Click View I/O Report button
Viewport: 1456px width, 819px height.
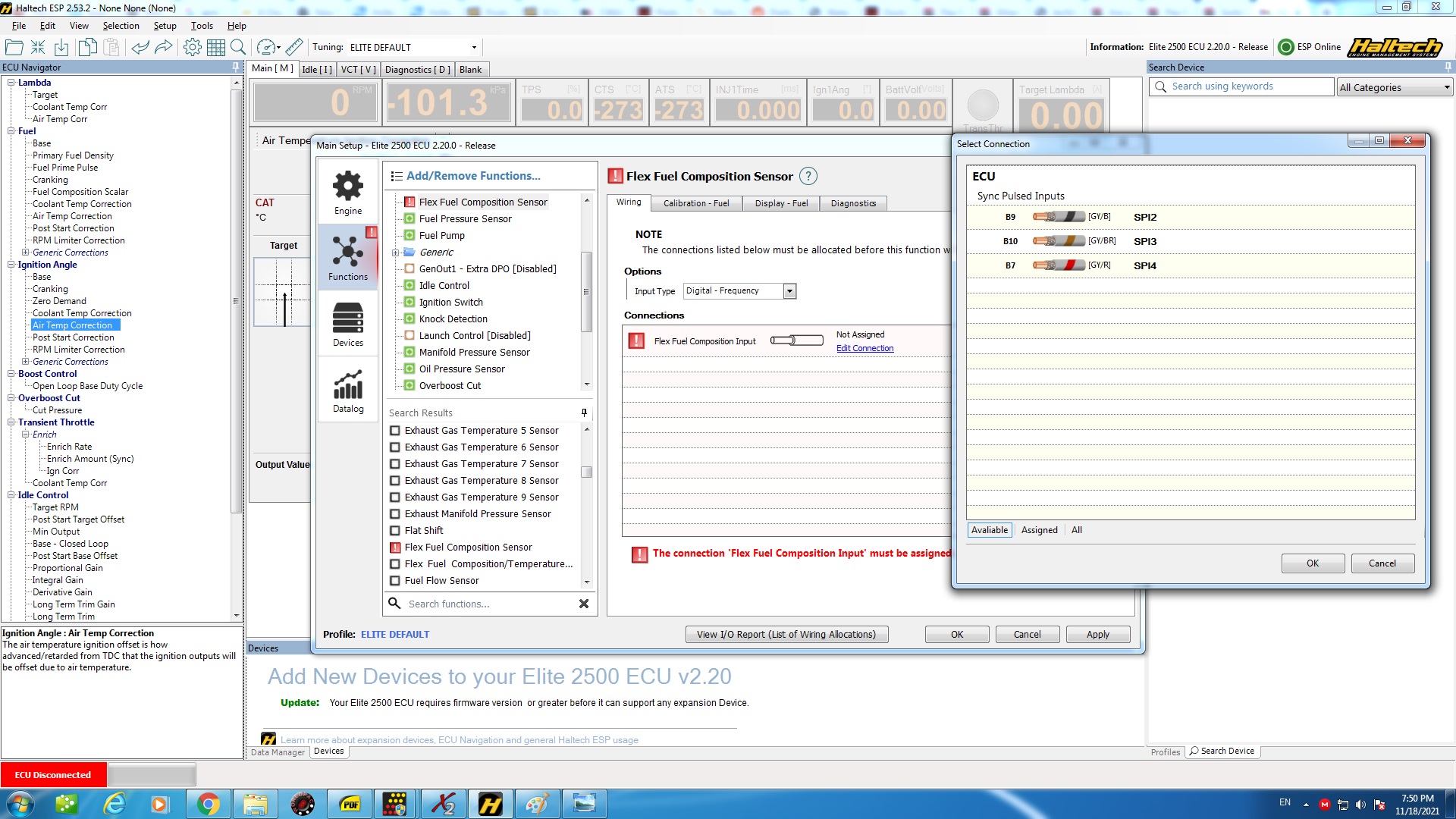[786, 635]
